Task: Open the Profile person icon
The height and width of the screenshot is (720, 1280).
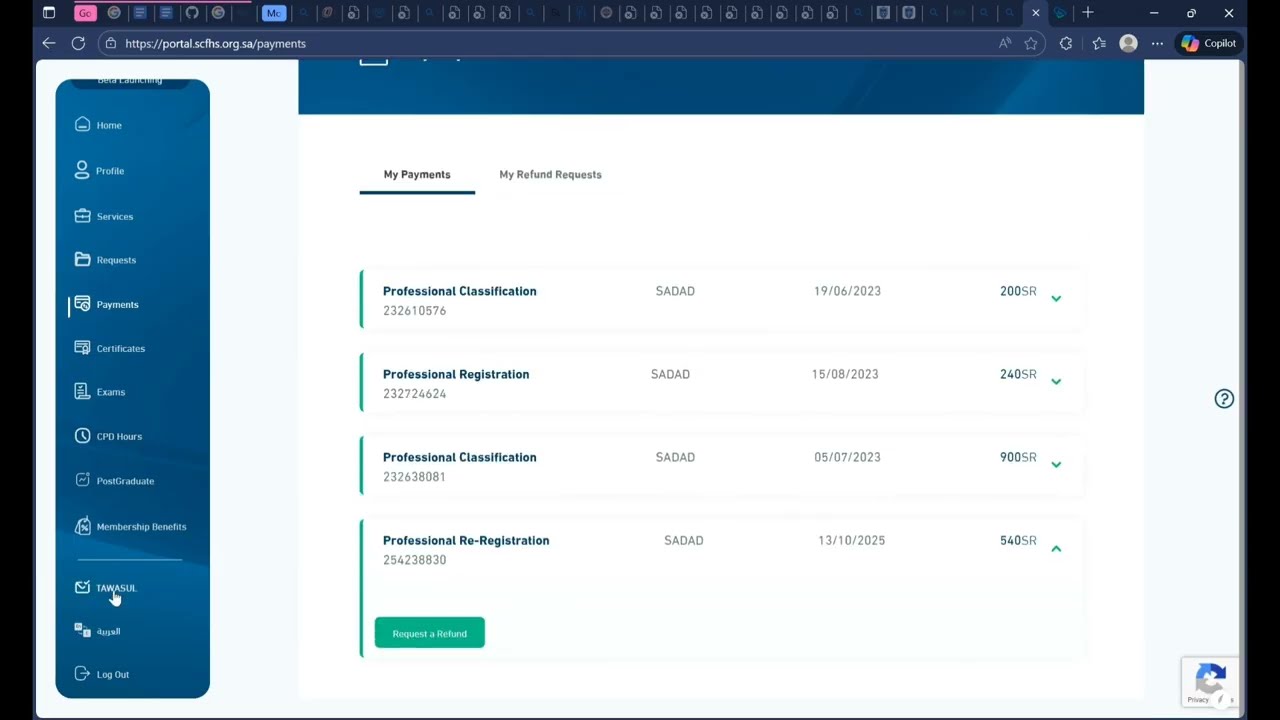Action: [x=82, y=170]
